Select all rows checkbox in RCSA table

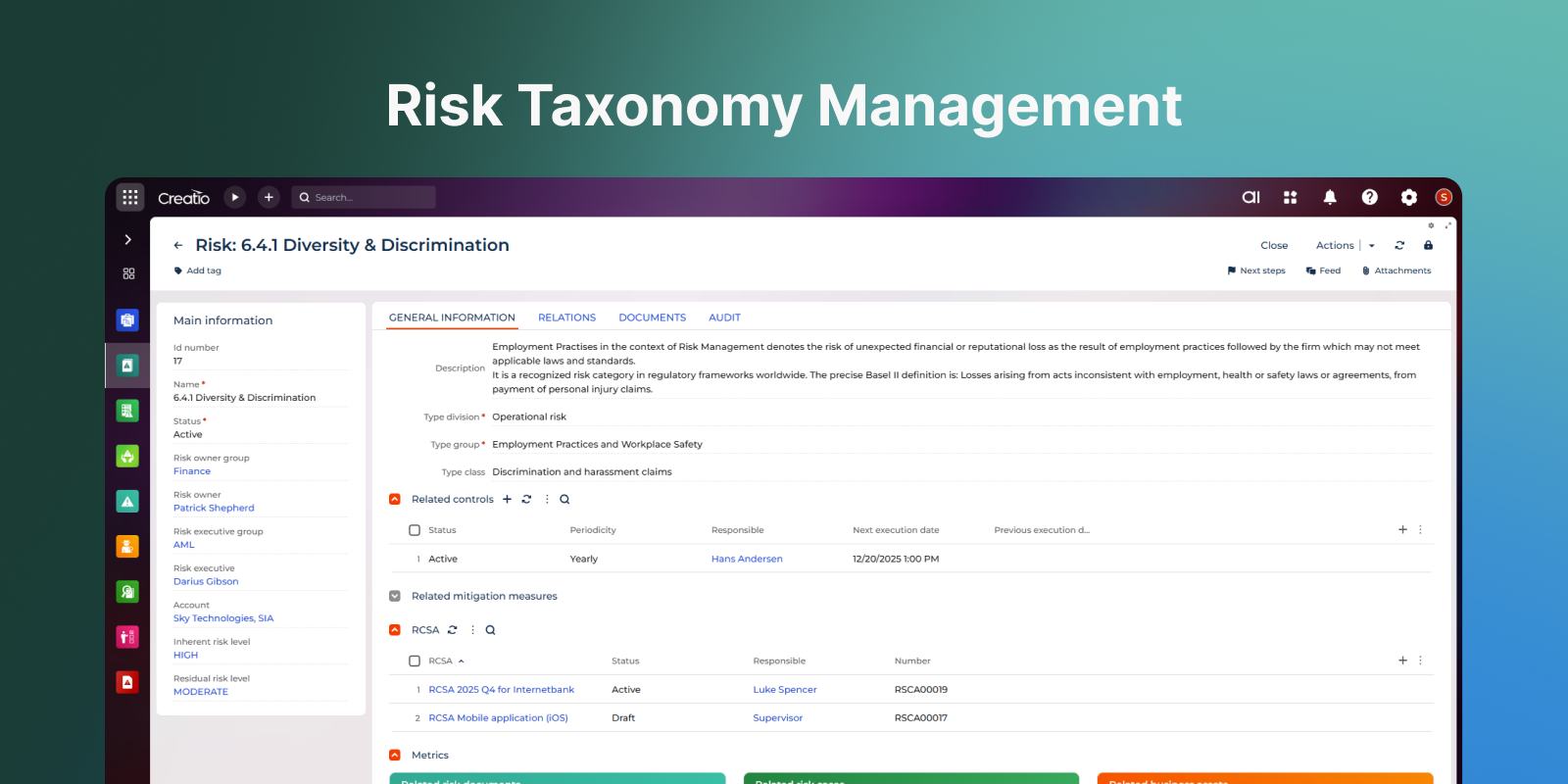click(x=415, y=661)
